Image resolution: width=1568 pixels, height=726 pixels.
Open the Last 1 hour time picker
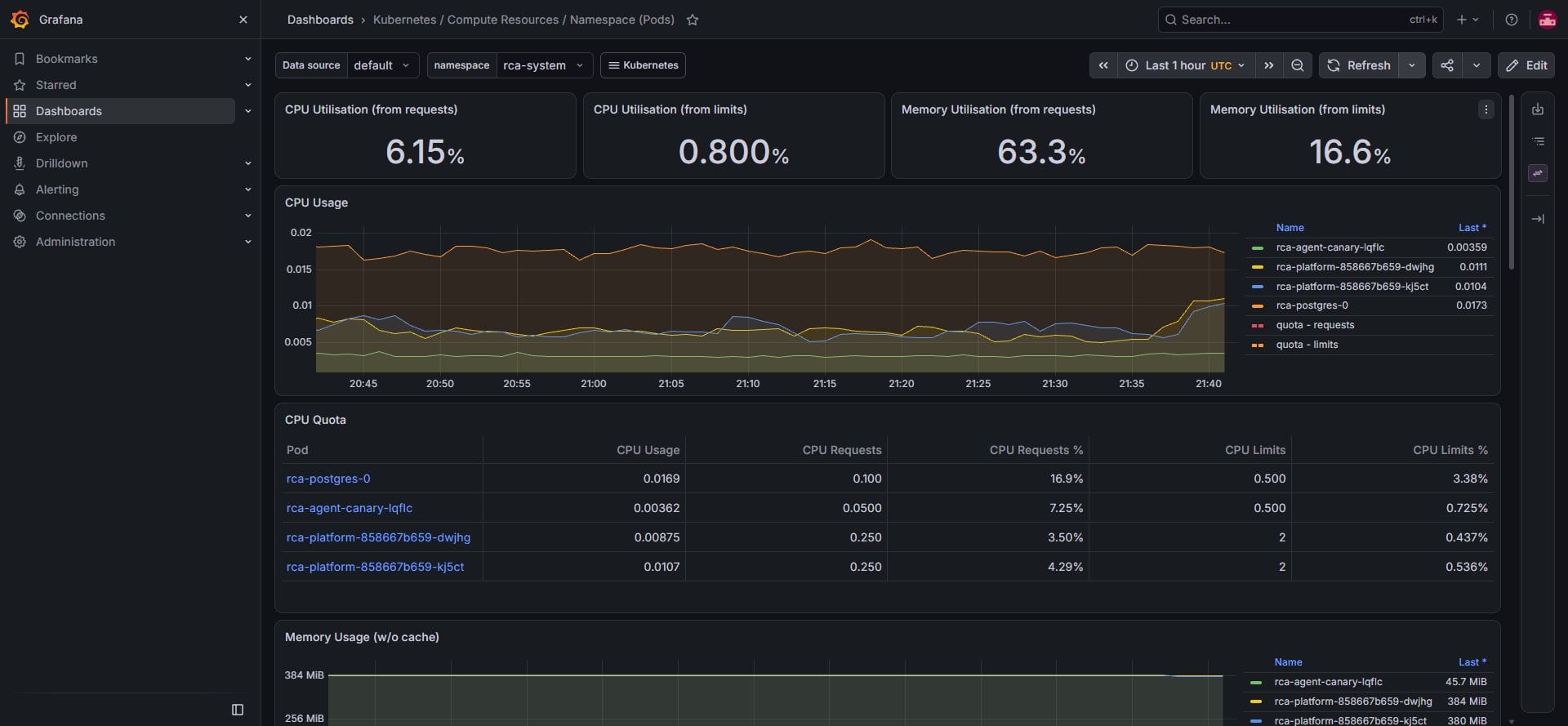coord(1186,65)
